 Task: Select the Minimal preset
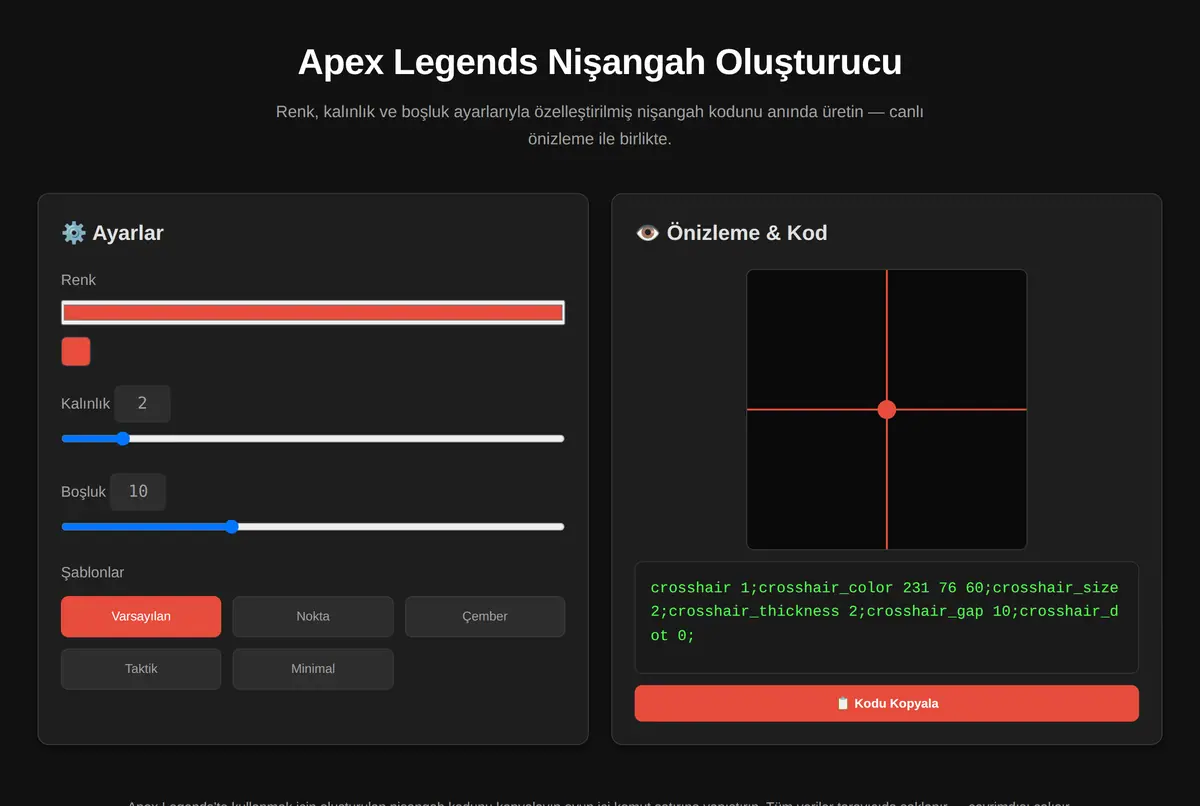point(313,669)
